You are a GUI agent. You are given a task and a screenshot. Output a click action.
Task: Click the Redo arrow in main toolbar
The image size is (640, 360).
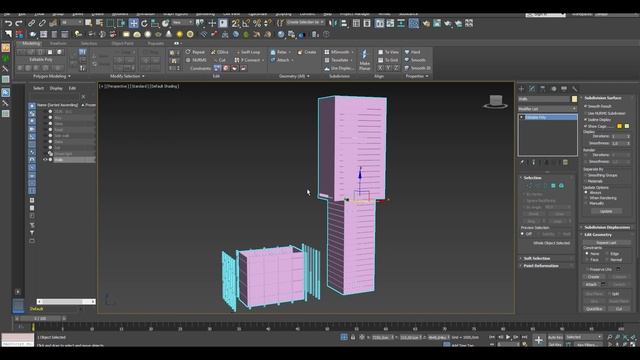click(19, 24)
